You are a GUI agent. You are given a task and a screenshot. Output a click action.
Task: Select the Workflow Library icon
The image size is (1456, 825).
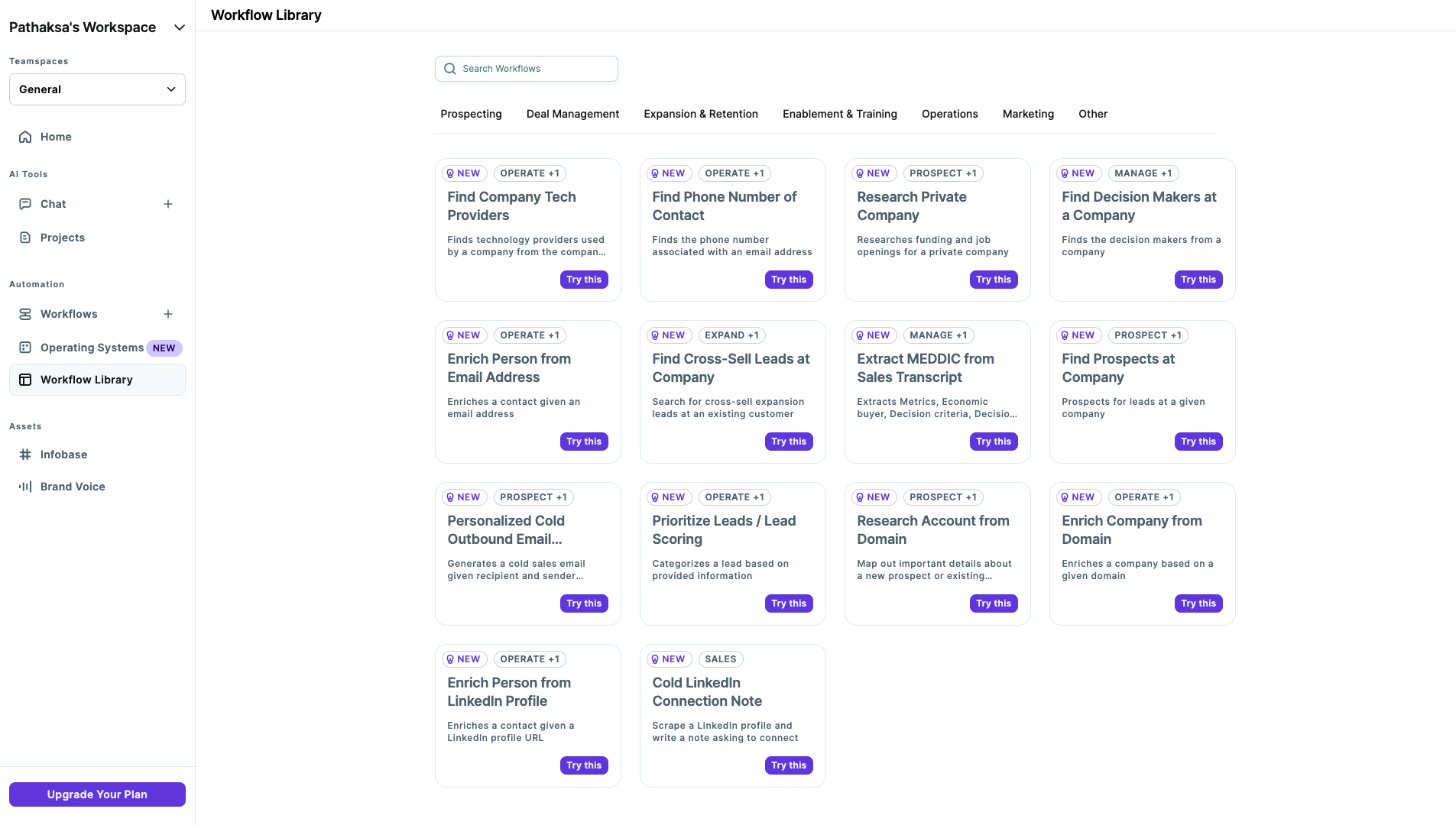26,380
